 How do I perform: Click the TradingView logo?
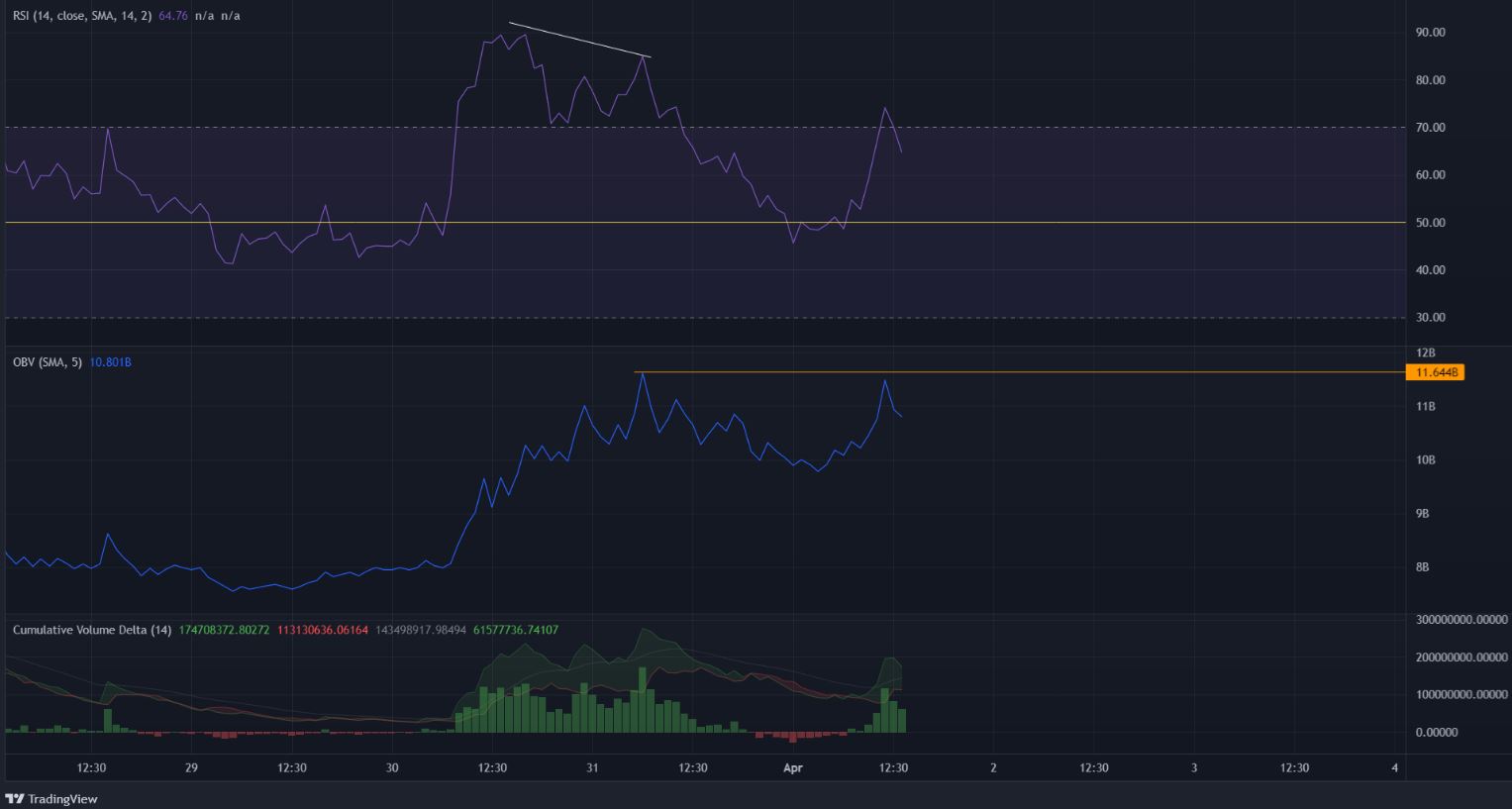click(x=51, y=798)
